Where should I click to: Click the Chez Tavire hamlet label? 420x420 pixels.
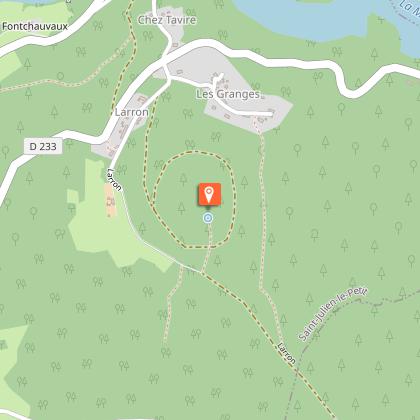[x=167, y=20]
